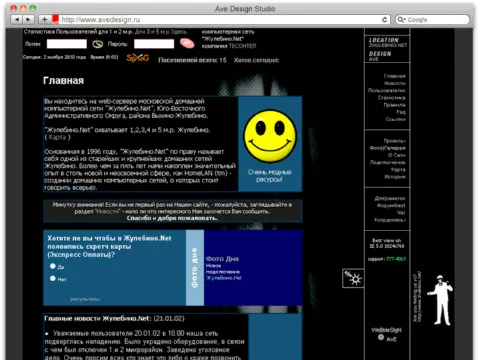Click the round icon next to AvE
The image size is (480, 360).
tap(381, 338)
